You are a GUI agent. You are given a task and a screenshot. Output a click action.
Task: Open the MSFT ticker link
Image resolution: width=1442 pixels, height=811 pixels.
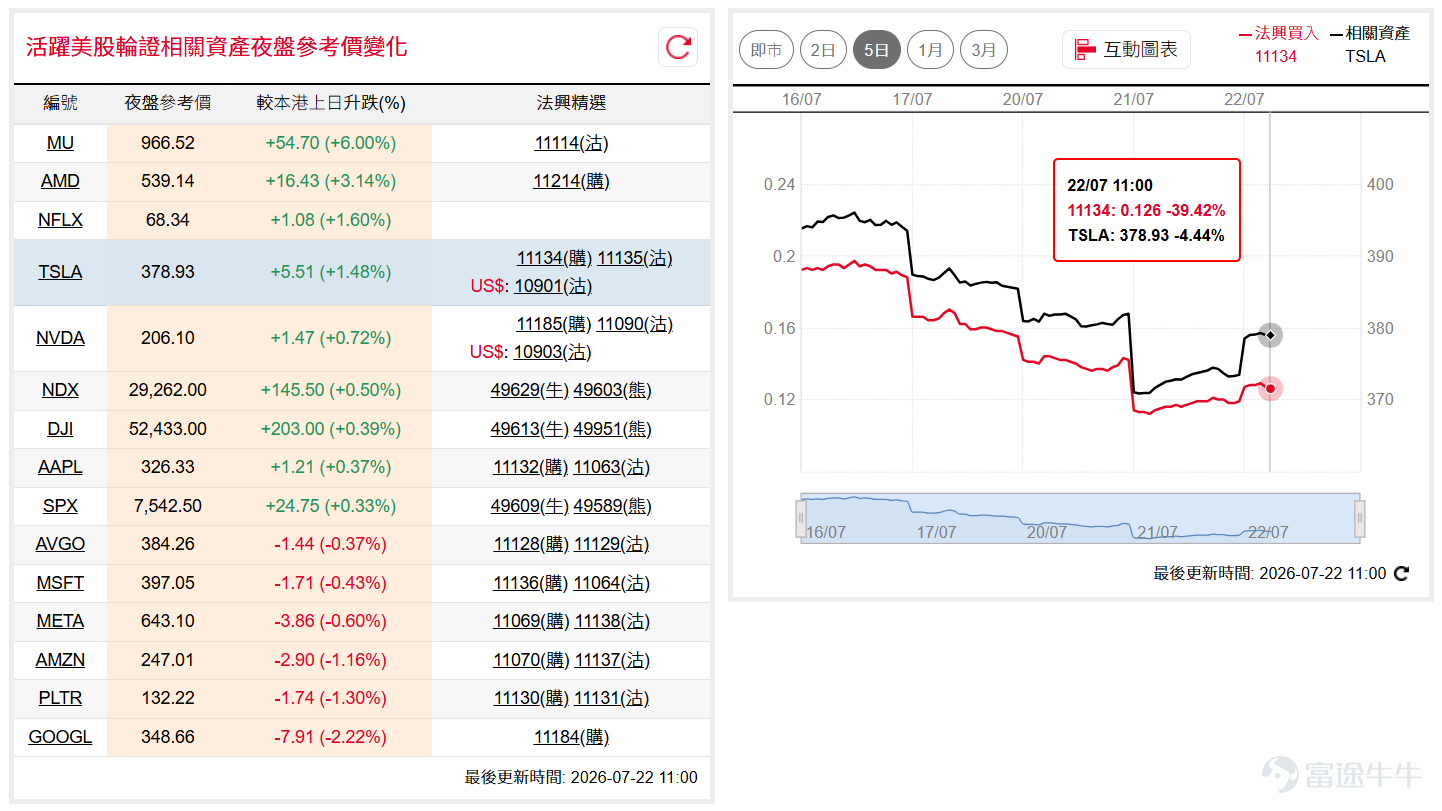tap(60, 583)
